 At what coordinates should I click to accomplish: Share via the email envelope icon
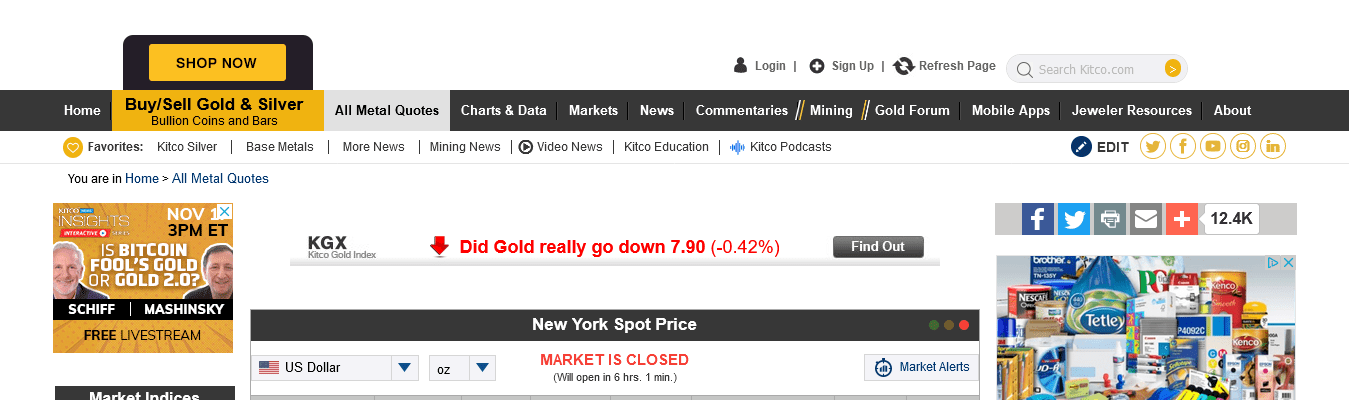(x=1146, y=219)
